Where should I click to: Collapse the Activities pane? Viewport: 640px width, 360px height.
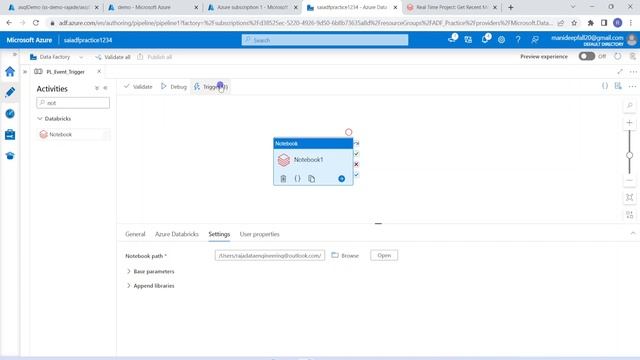(105, 88)
